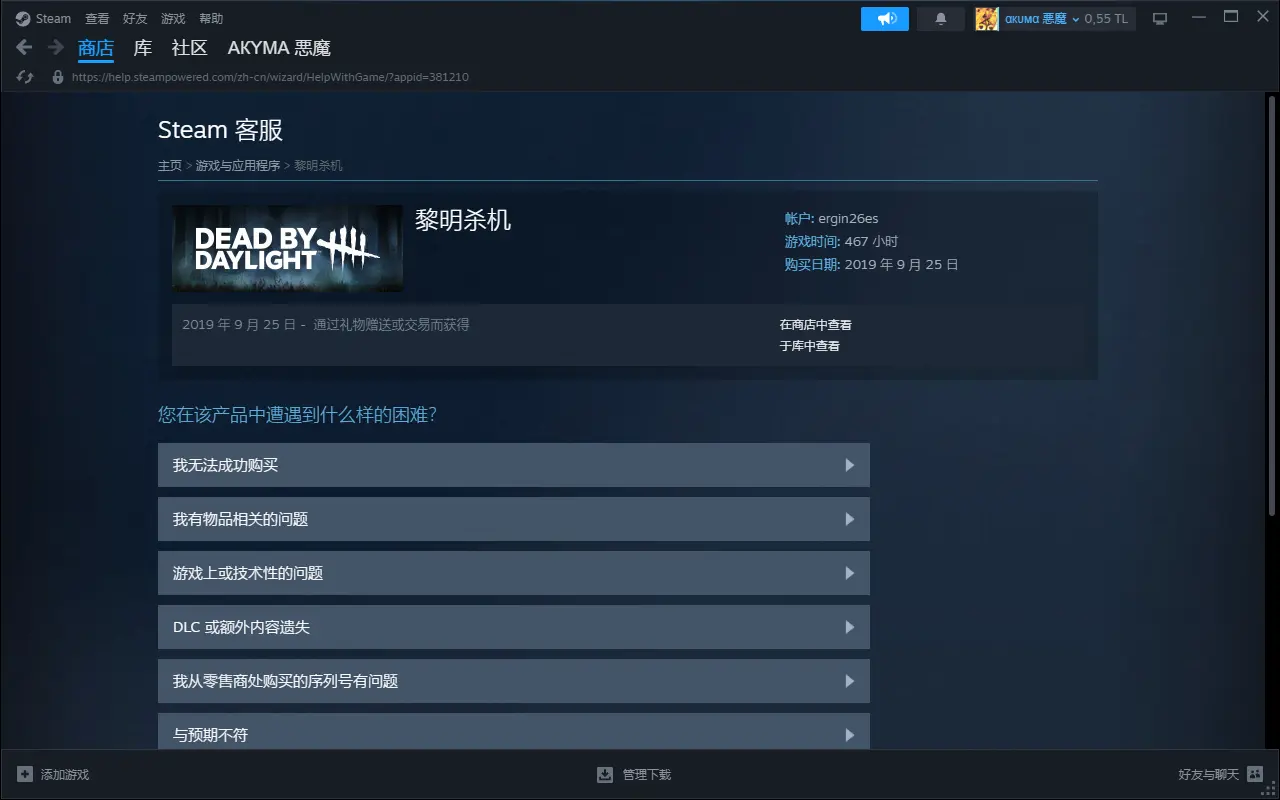Open the 好友 menu
The width and height of the screenshot is (1280, 800).
[135, 18]
